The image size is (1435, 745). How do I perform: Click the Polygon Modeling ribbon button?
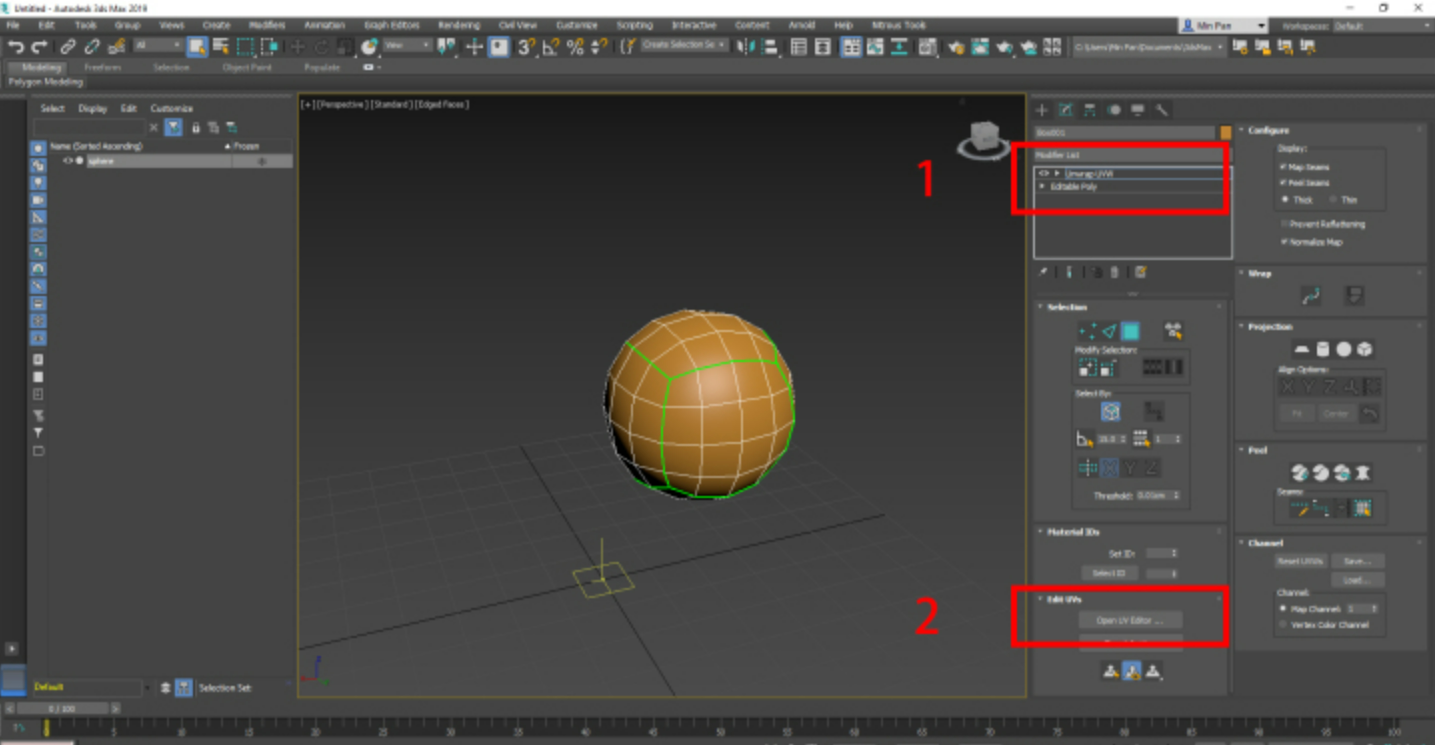click(46, 82)
